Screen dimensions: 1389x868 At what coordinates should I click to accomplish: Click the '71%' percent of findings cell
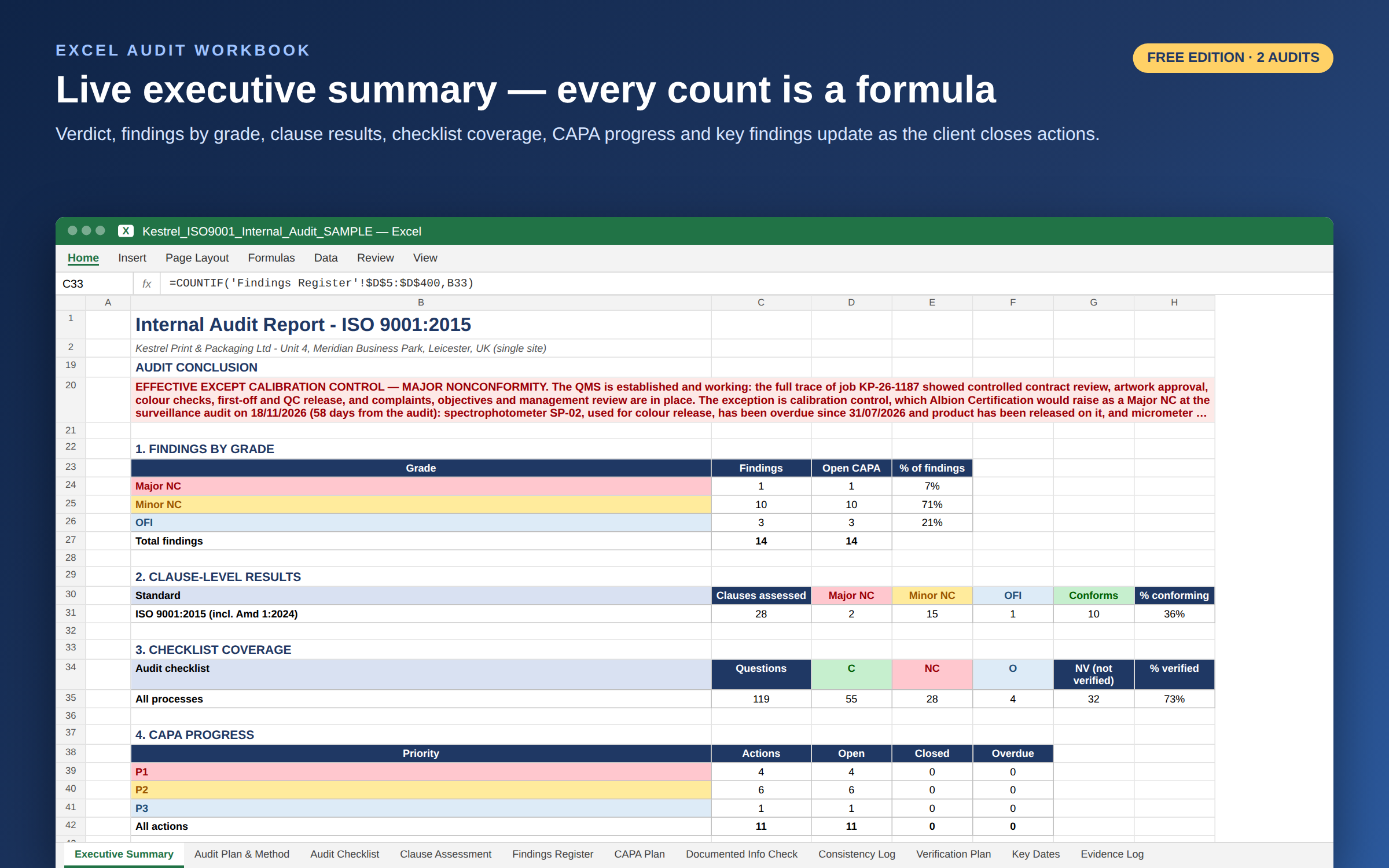(x=932, y=505)
